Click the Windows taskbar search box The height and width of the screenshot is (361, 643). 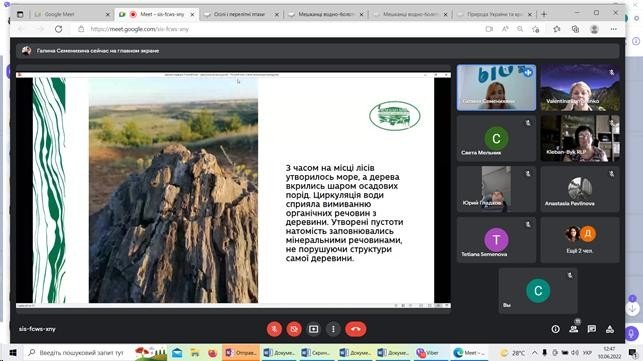tap(76, 353)
